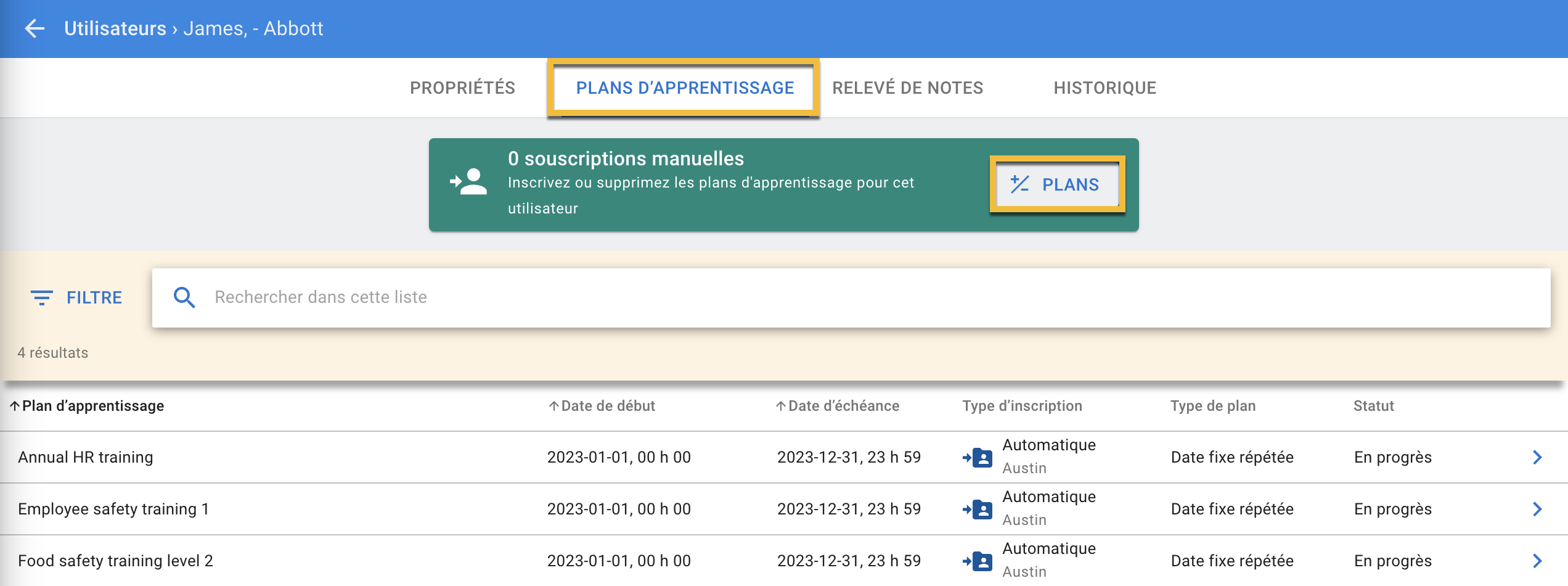Focus the Rechercher dans cette liste field
The image size is (1568, 586).
pos(863,297)
